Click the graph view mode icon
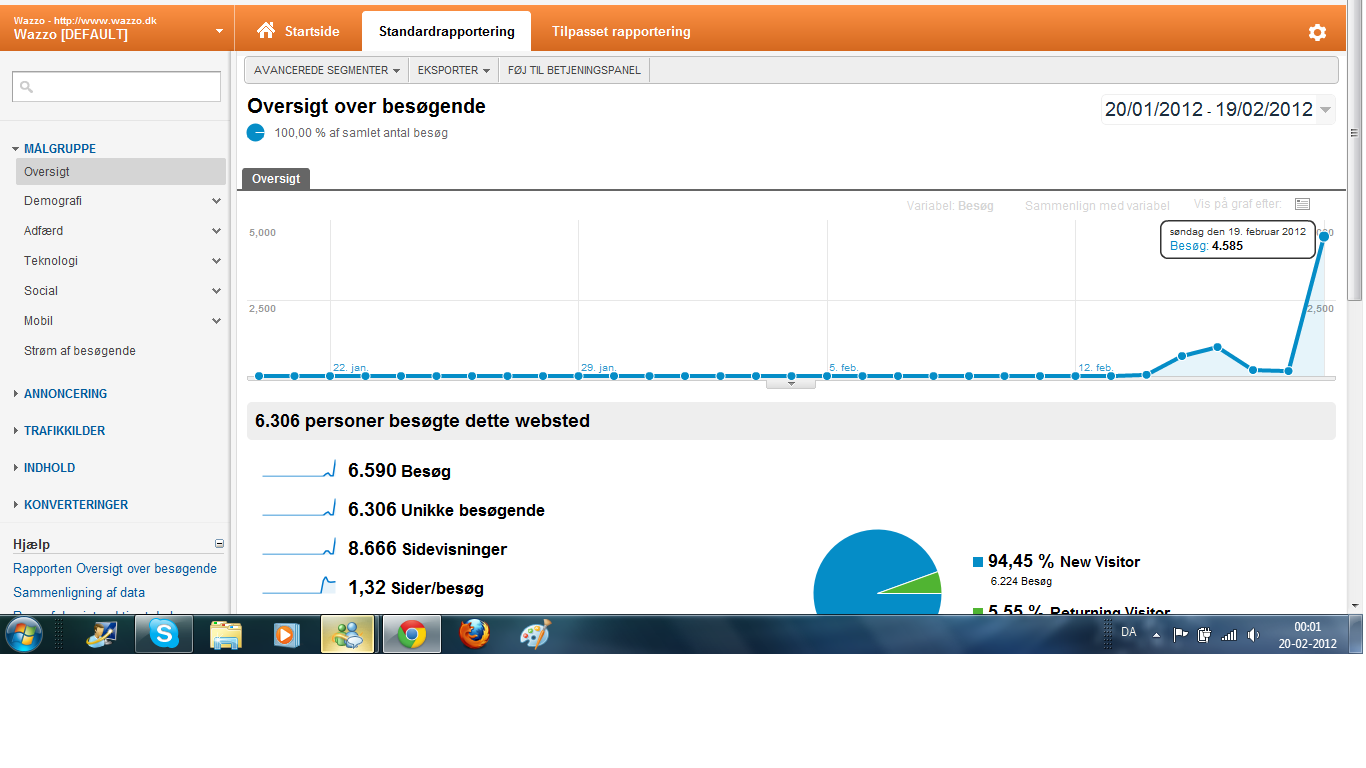 (1302, 204)
